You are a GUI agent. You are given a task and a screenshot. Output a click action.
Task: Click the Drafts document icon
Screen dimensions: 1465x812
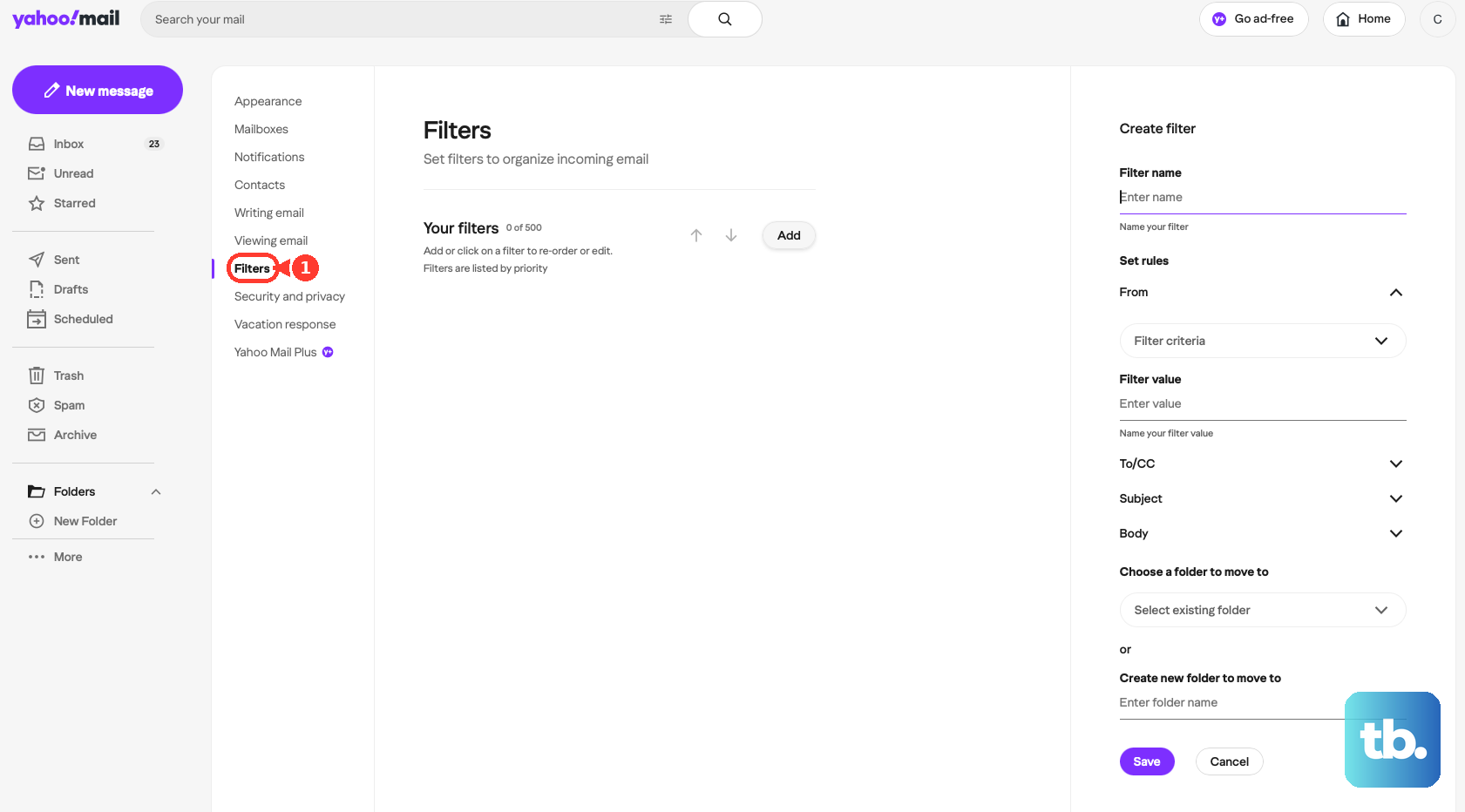pos(37,289)
